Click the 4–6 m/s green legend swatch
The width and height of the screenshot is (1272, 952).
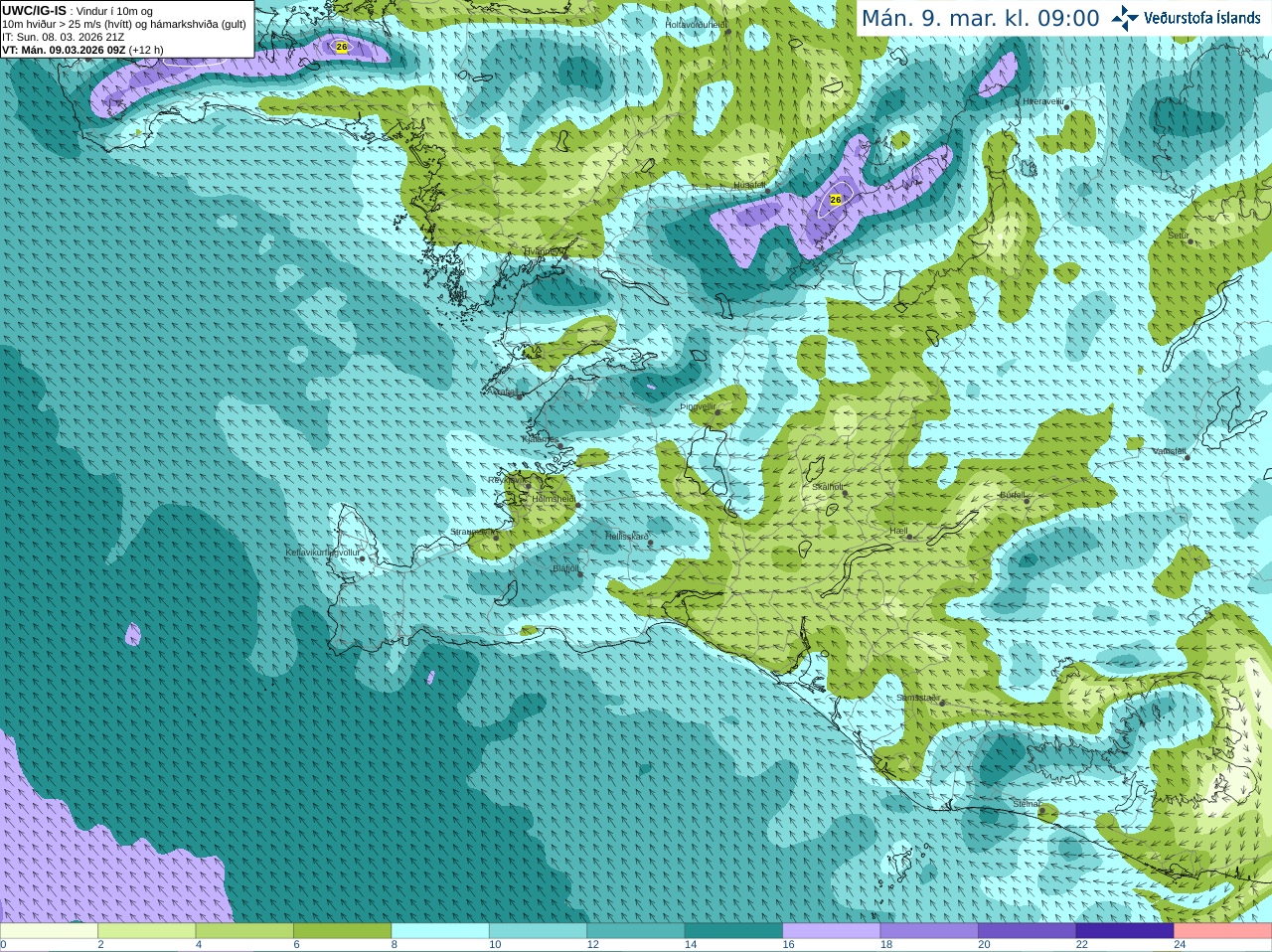coord(244,931)
